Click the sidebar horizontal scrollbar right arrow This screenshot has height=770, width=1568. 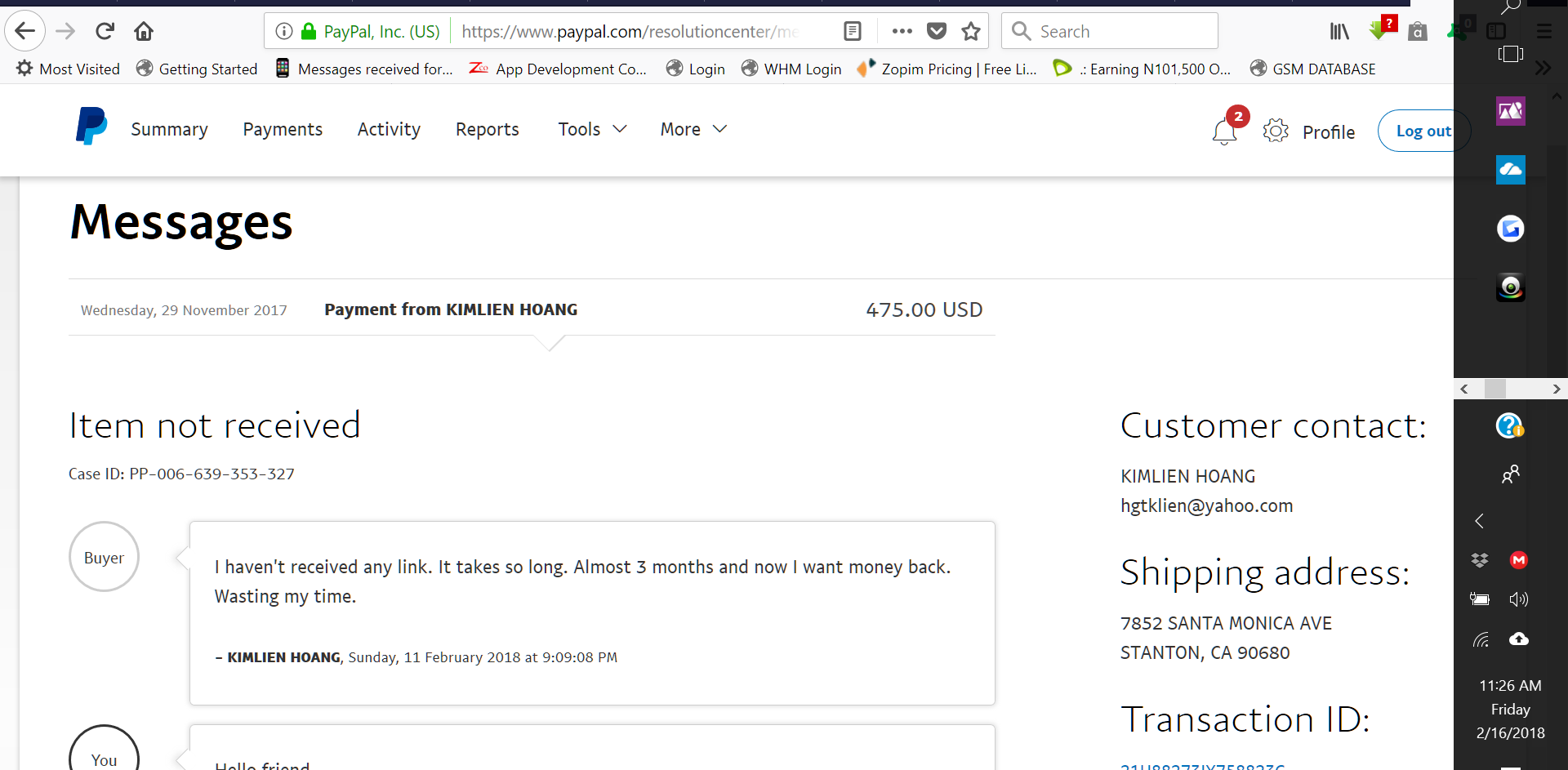[x=1557, y=389]
